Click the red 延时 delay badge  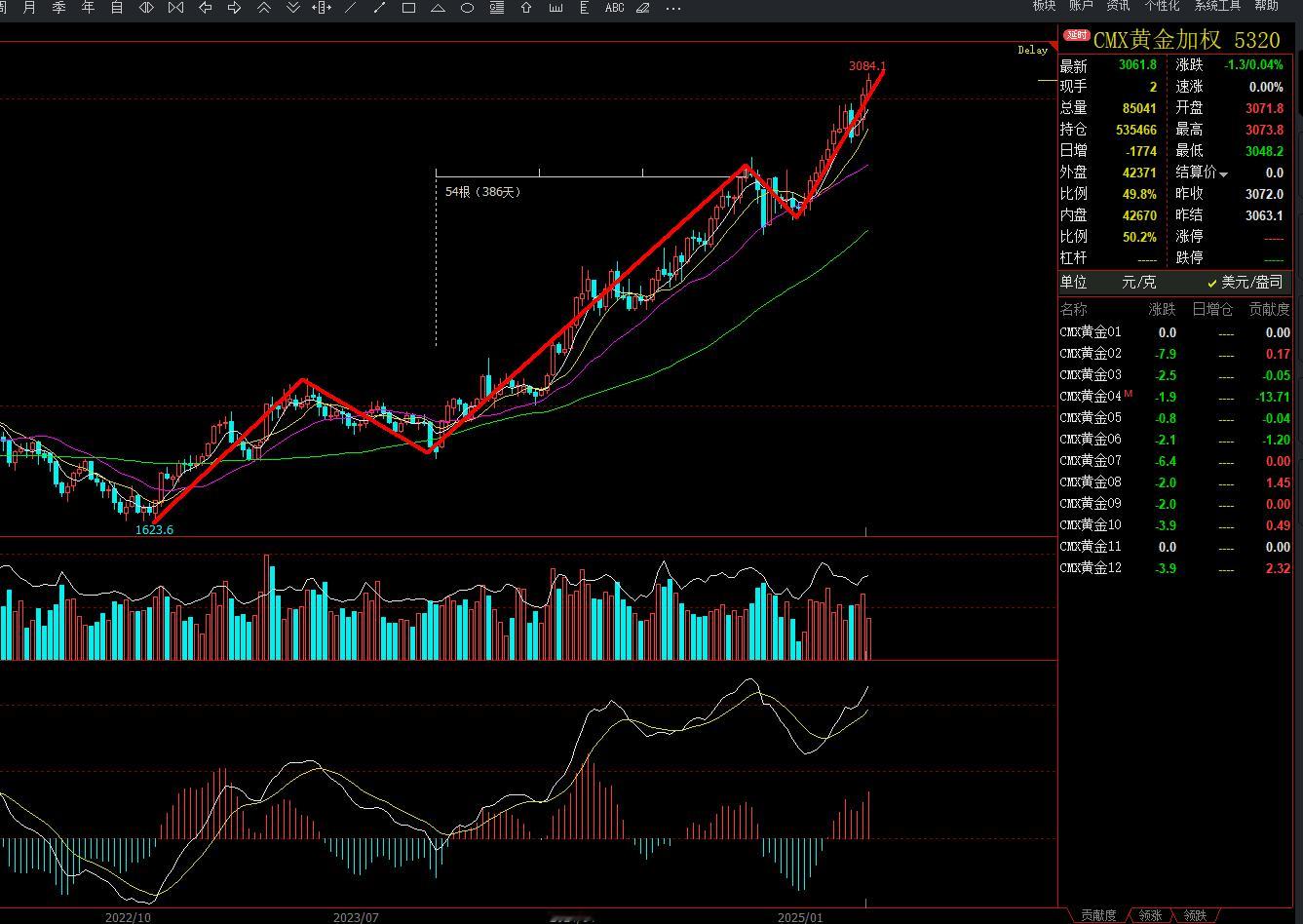[1076, 35]
